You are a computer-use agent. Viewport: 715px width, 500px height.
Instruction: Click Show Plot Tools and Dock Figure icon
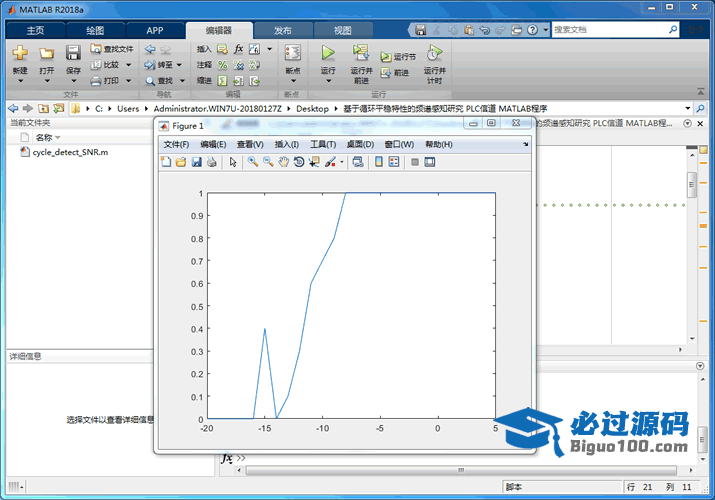(x=430, y=162)
